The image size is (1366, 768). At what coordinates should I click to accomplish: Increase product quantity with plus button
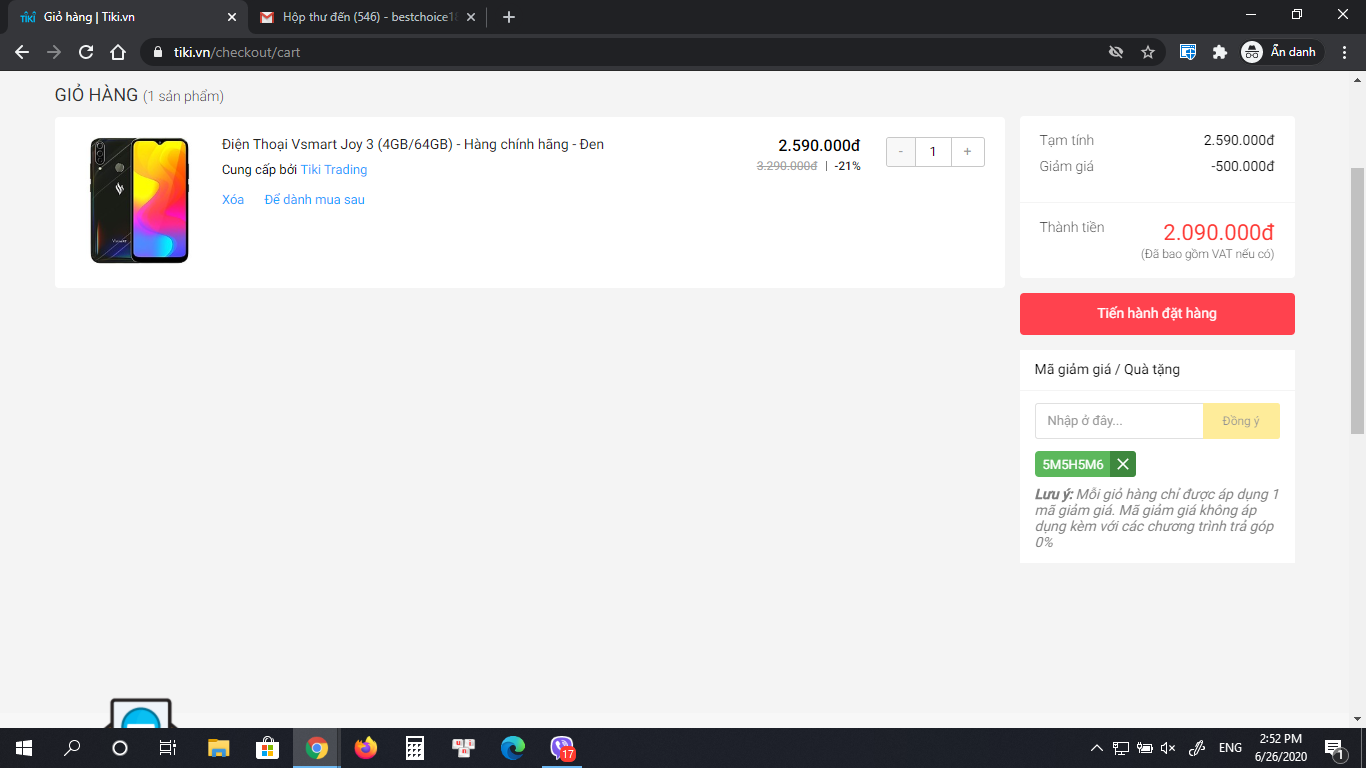click(967, 152)
